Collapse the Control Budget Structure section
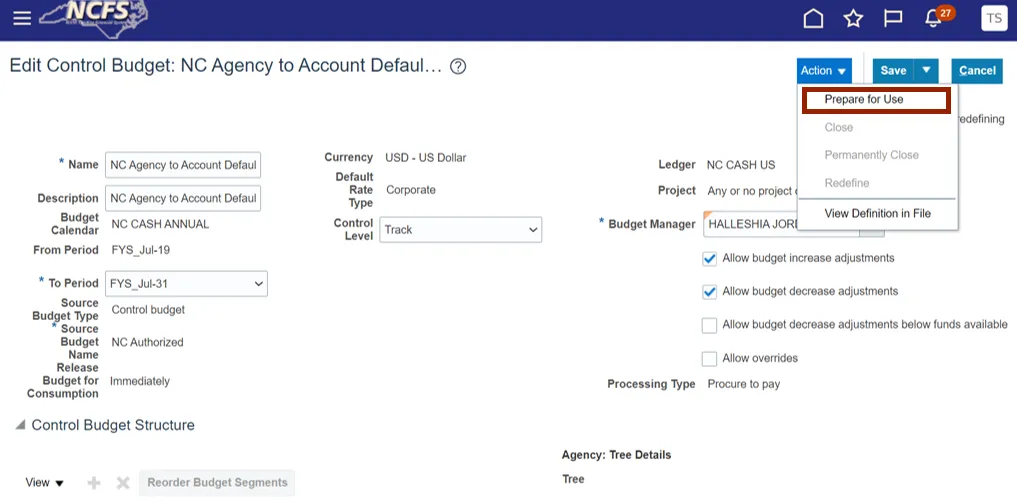Image resolution: width=1017 pixels, height=504 pixels. point(20,426)
